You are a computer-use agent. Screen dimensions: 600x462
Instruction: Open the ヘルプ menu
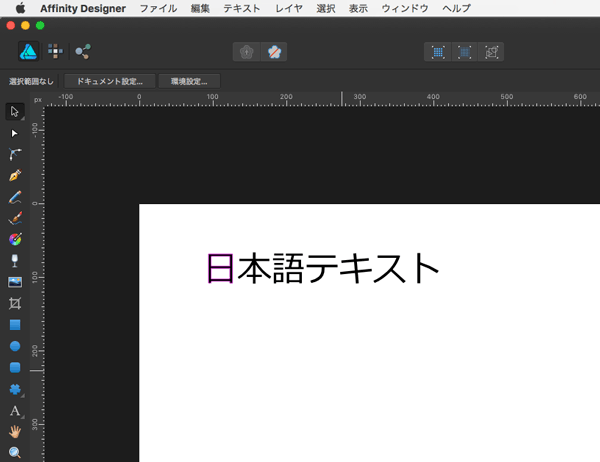click(457, 8)
